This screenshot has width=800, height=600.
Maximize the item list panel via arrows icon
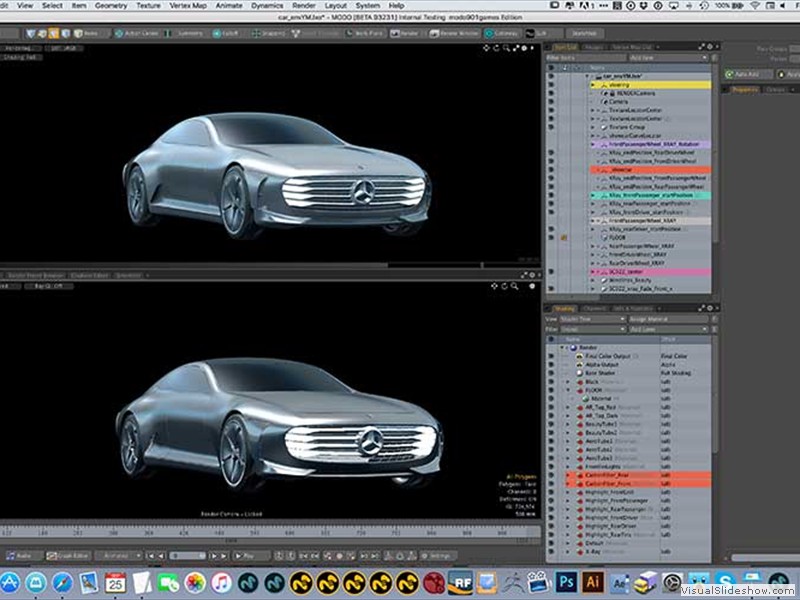click(x=702, y=46)
